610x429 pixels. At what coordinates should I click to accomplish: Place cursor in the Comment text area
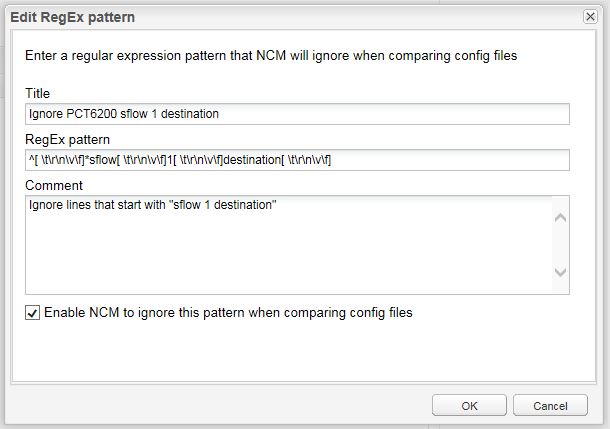pyautogui.click(x=290, y=245)
